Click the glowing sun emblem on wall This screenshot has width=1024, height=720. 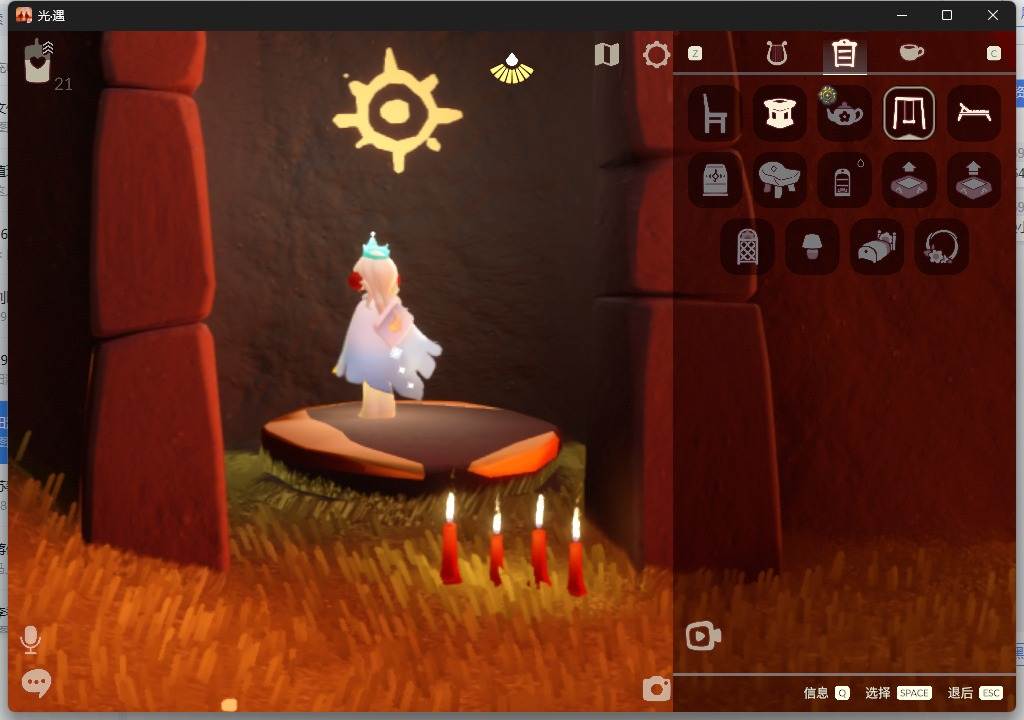coord(397,110)
